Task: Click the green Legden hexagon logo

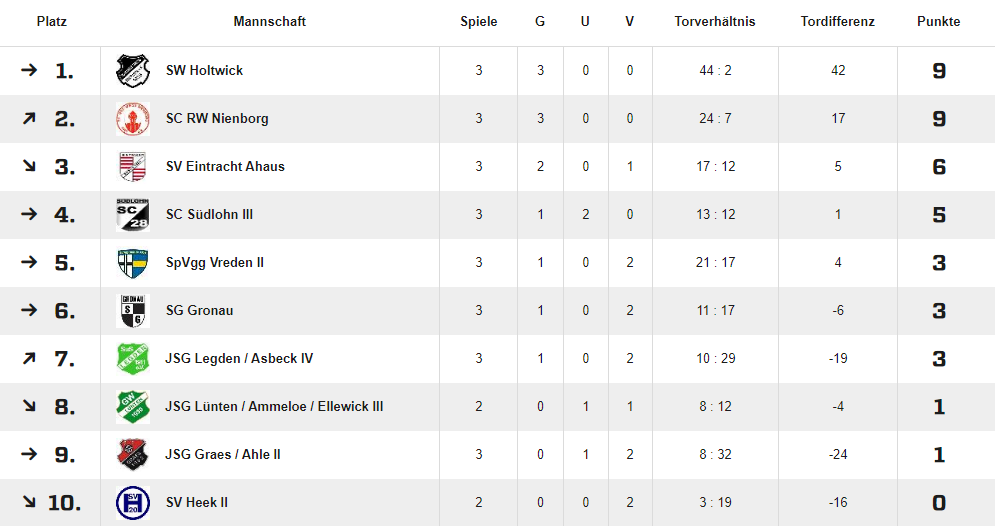Action: [133, 358]
